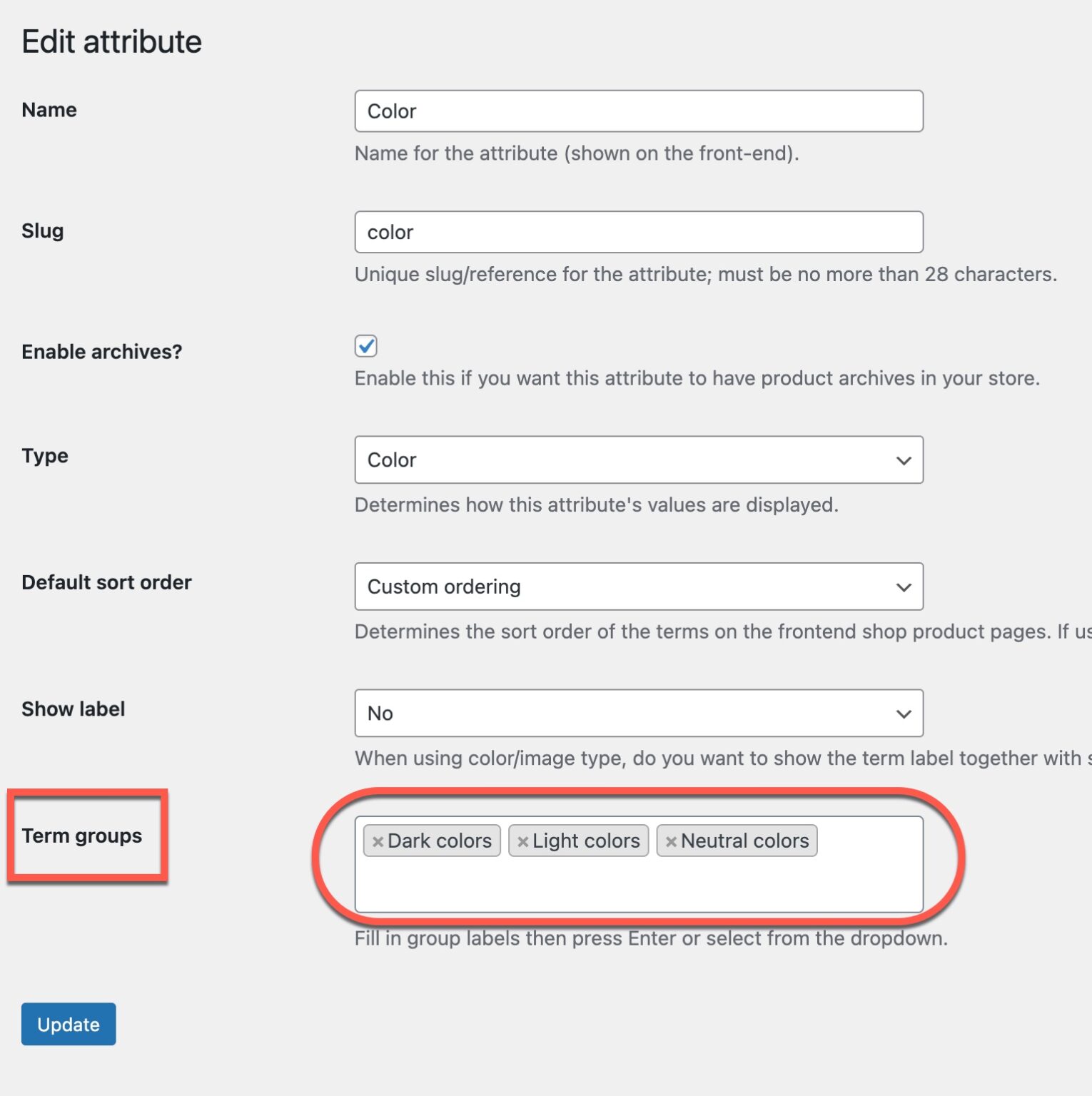Click the Name field label
Image resolution: width=1092 pixels, height=1096 pixels.
coord(48,109)
